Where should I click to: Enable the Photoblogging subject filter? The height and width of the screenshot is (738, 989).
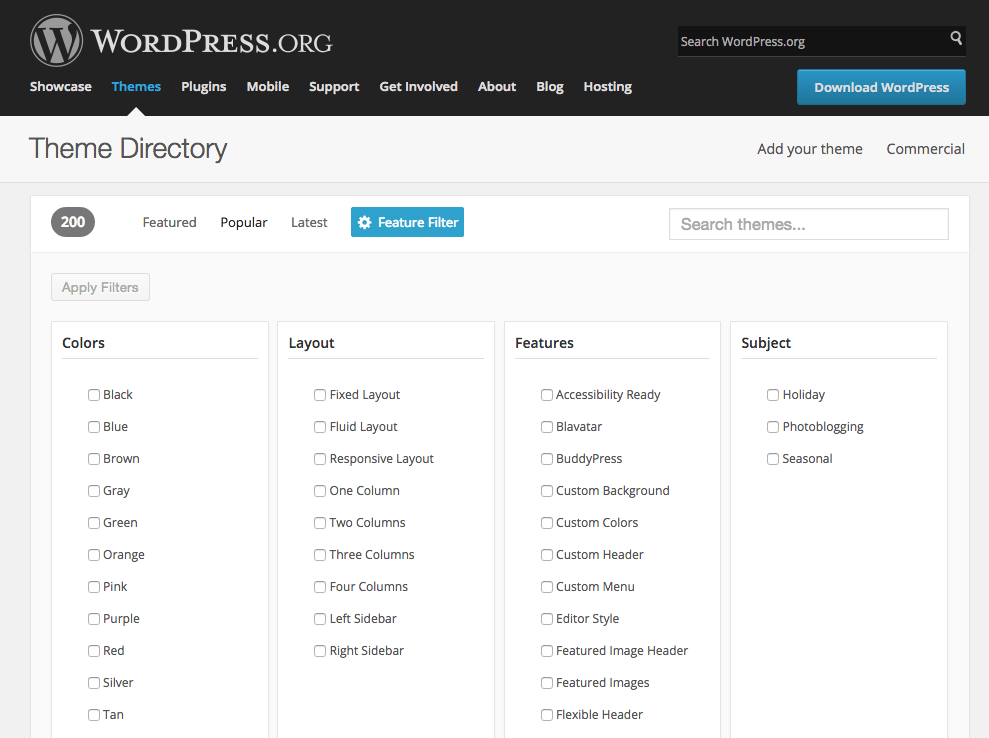pos(773,427)
